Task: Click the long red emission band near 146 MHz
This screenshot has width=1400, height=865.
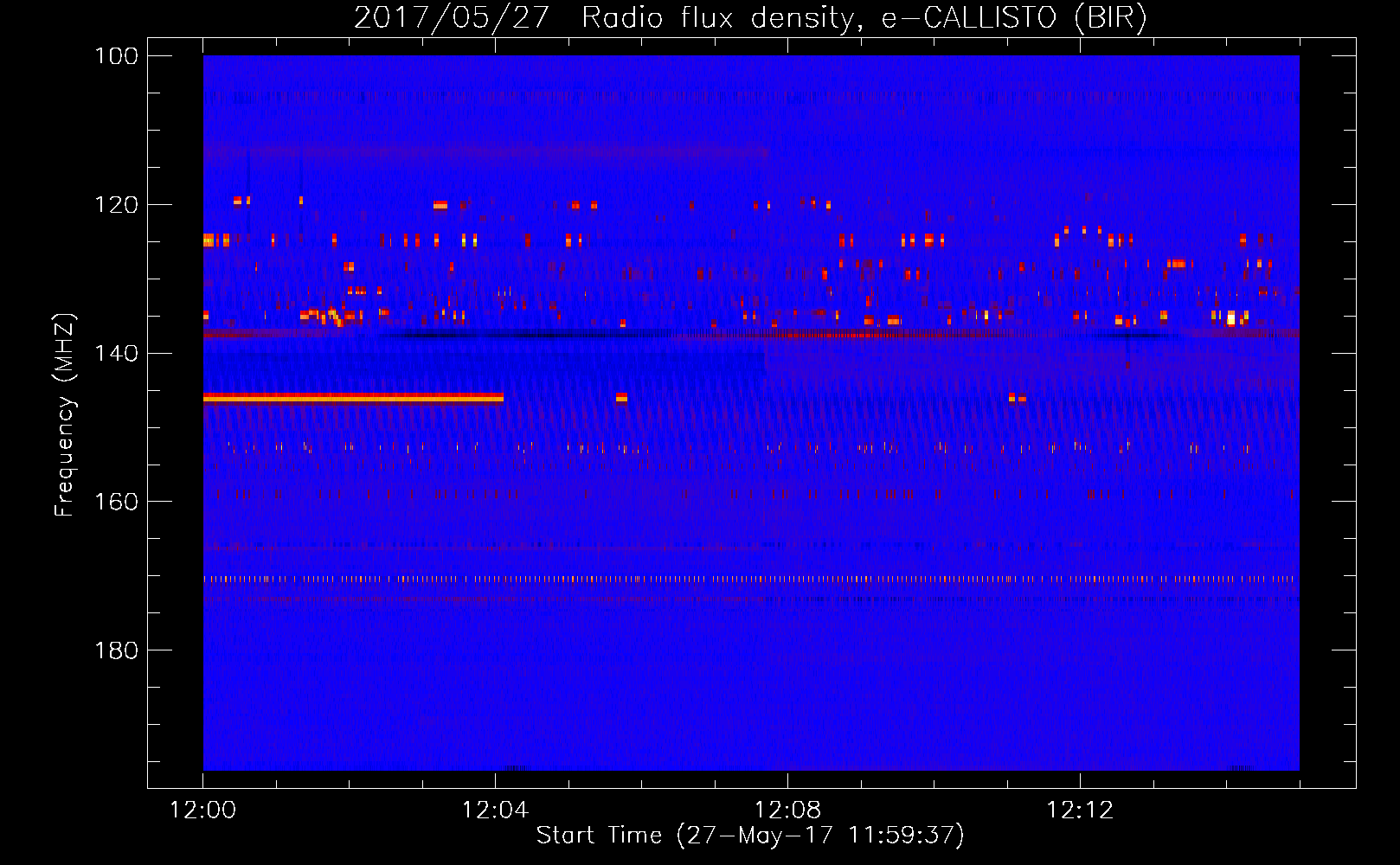Action: tap(353, 398)
